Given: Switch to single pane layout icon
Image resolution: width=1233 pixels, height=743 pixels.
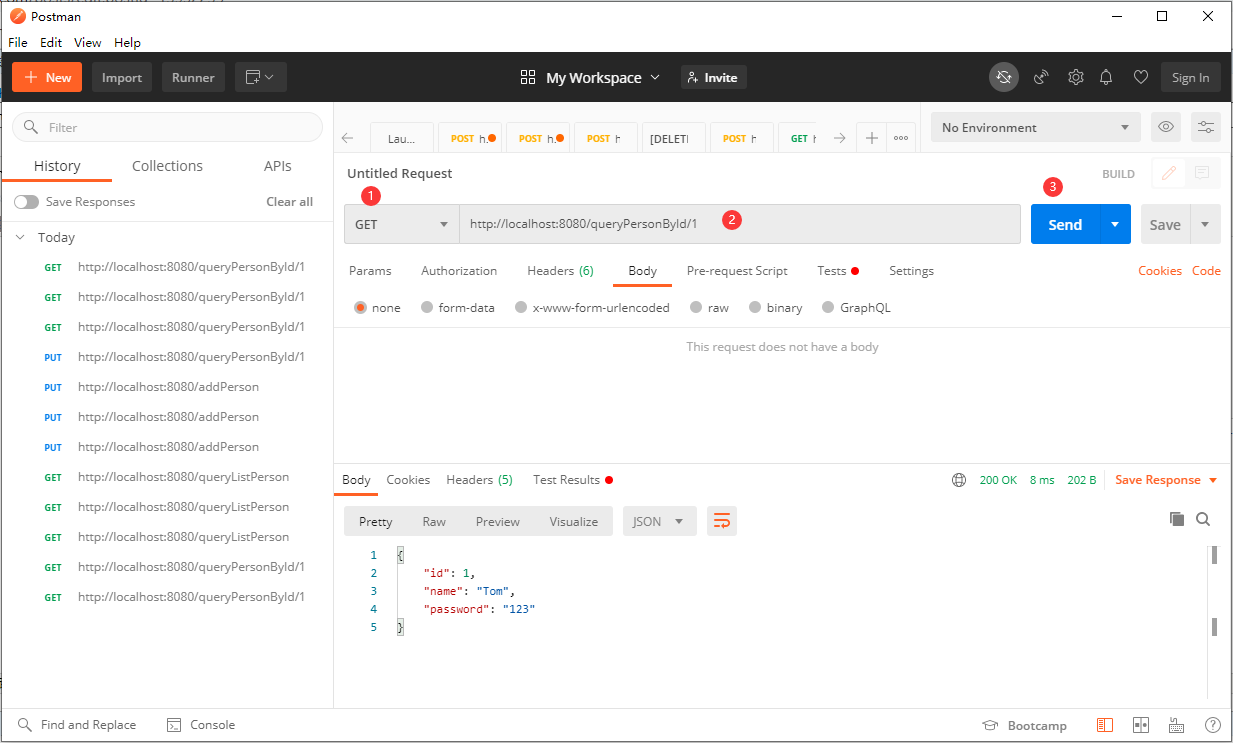Looking at the screenshot, I should pyautogui.click(x=1105, y=725).
